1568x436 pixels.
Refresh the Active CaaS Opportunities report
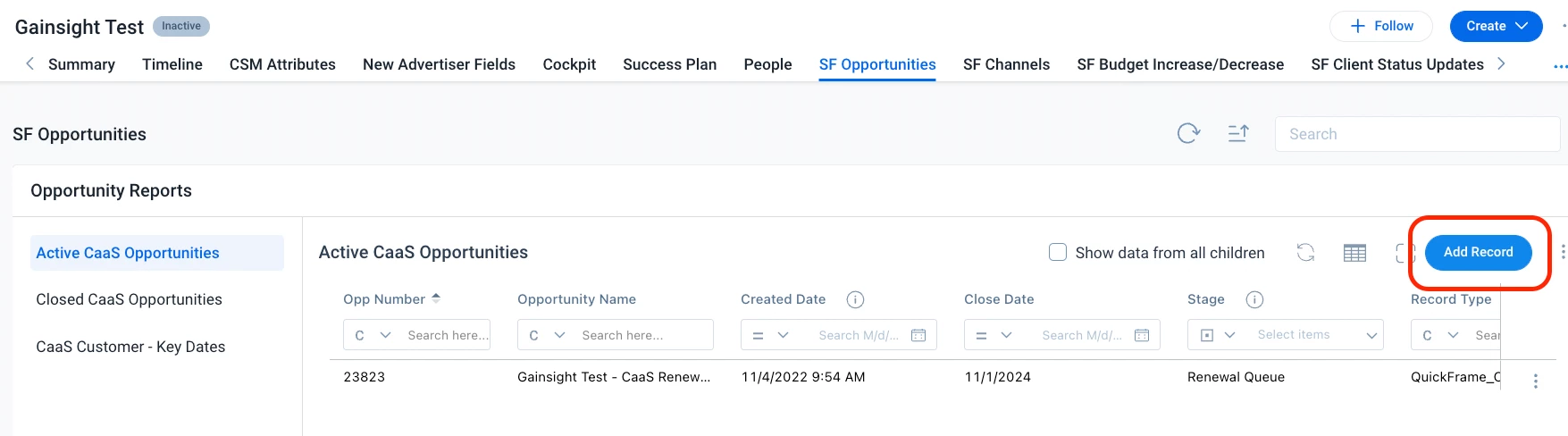[x=1305, y=253]
